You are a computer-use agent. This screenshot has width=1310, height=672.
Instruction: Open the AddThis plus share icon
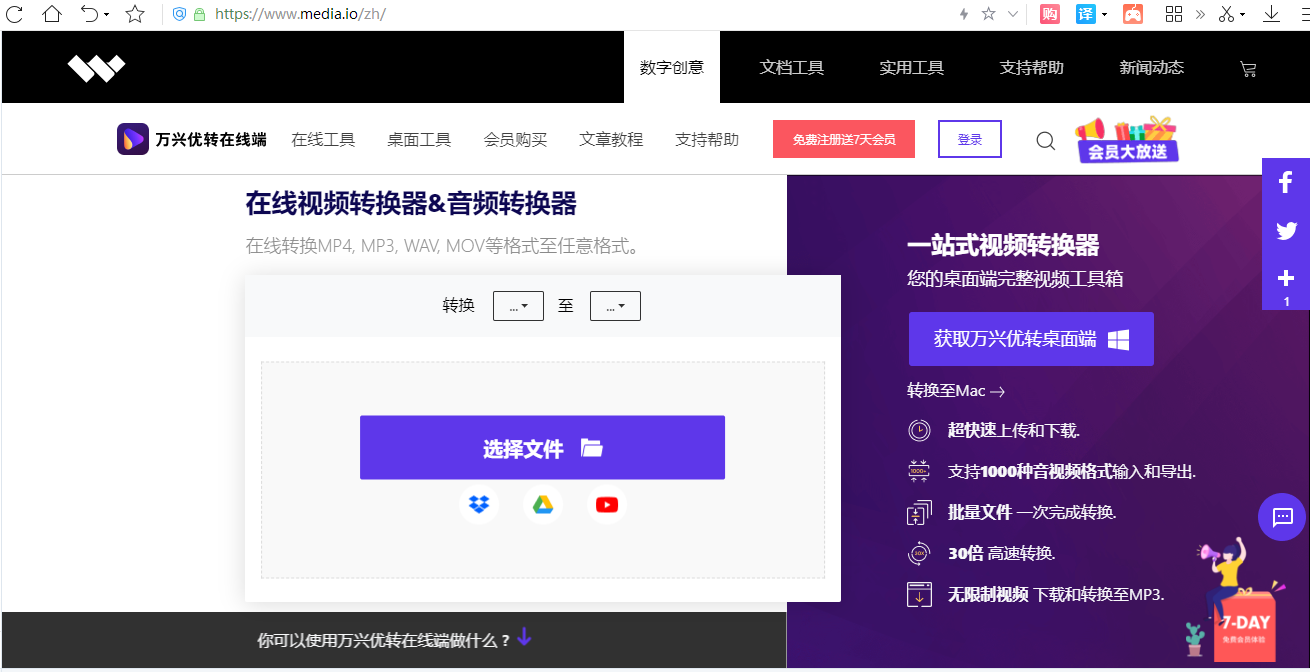pyautogui.click(x=1286, y=279)
